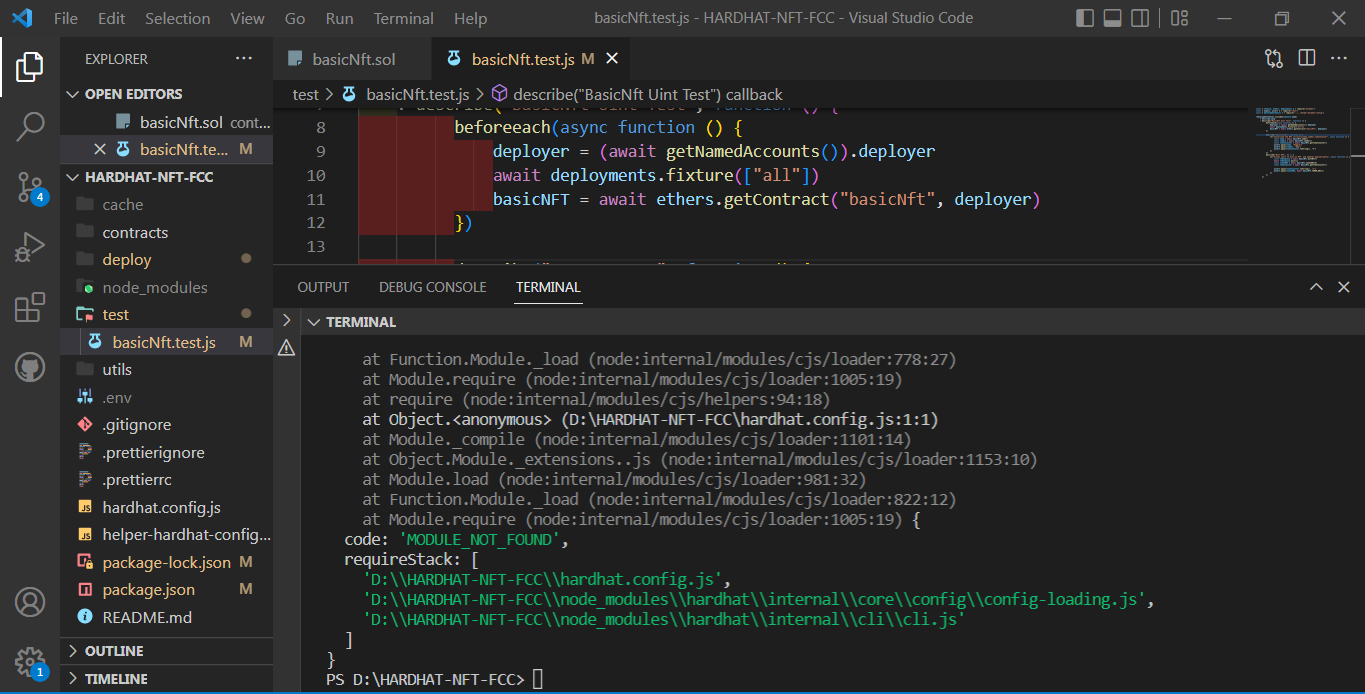Open the Explorer view in activity bar

(x=29, y=67)
